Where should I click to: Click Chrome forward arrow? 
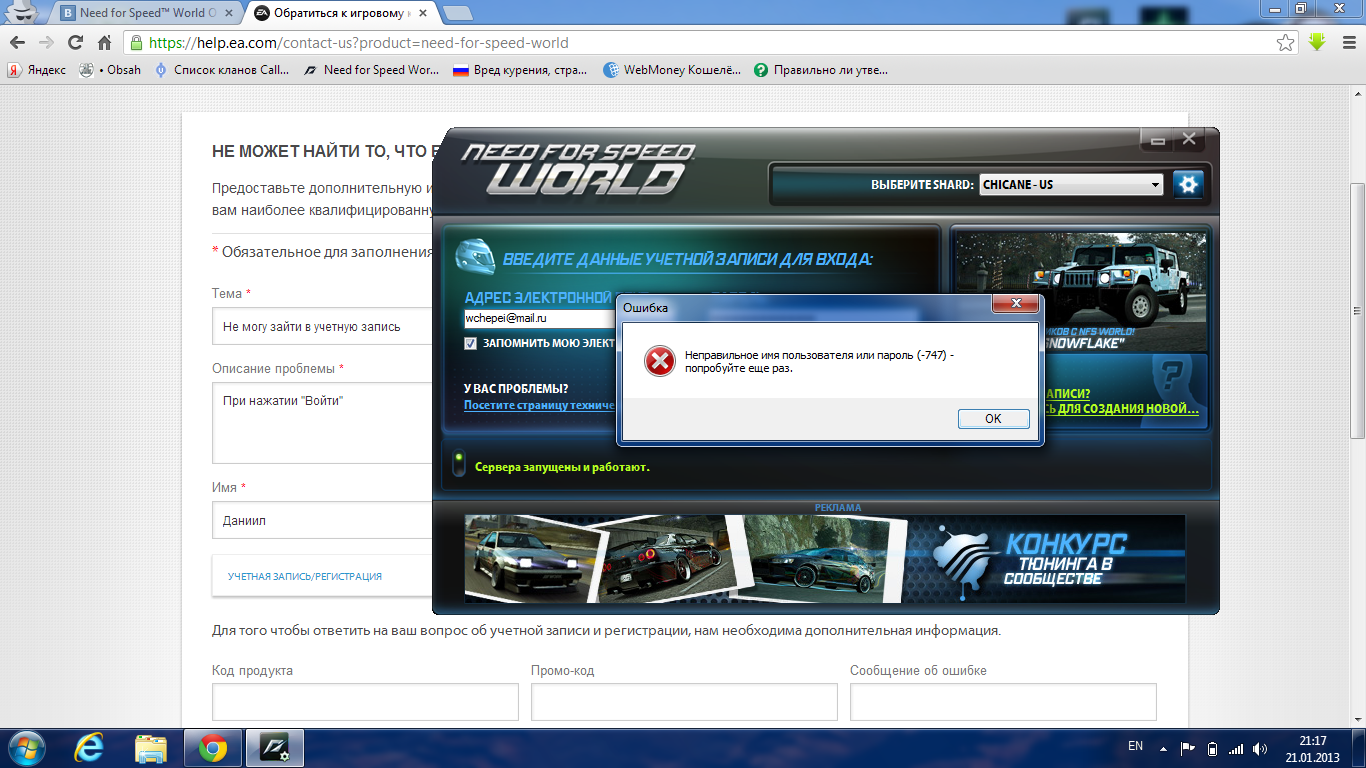coord(46,43)
